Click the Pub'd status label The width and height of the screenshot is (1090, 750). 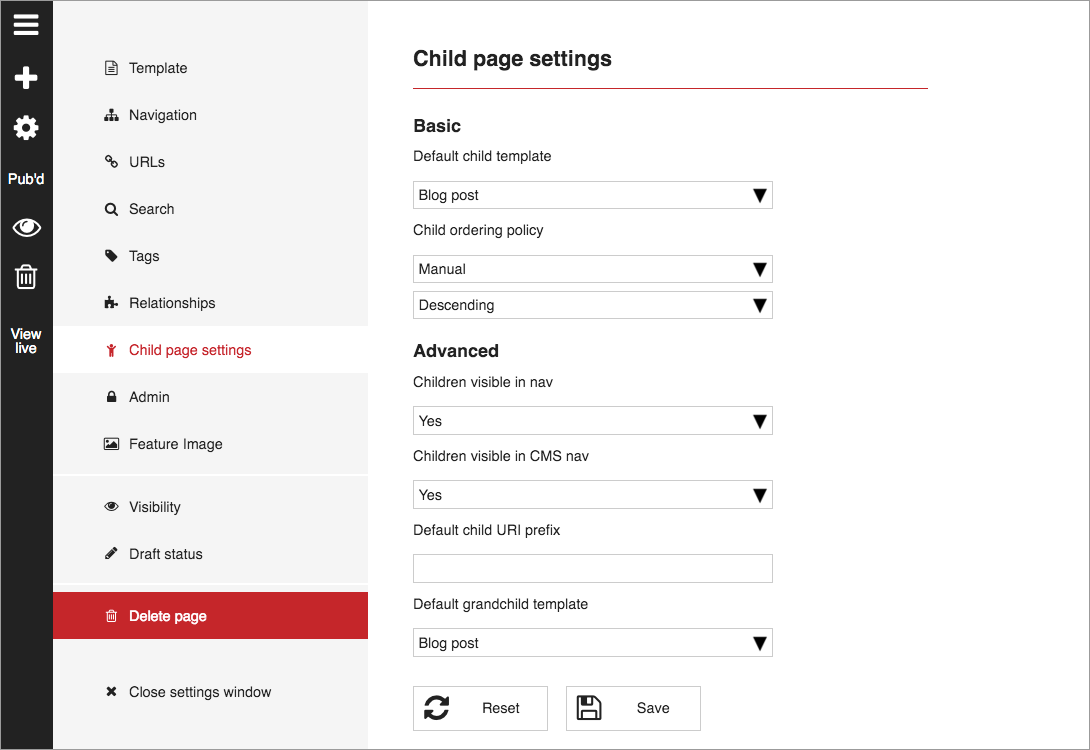(x=26, y=179)
